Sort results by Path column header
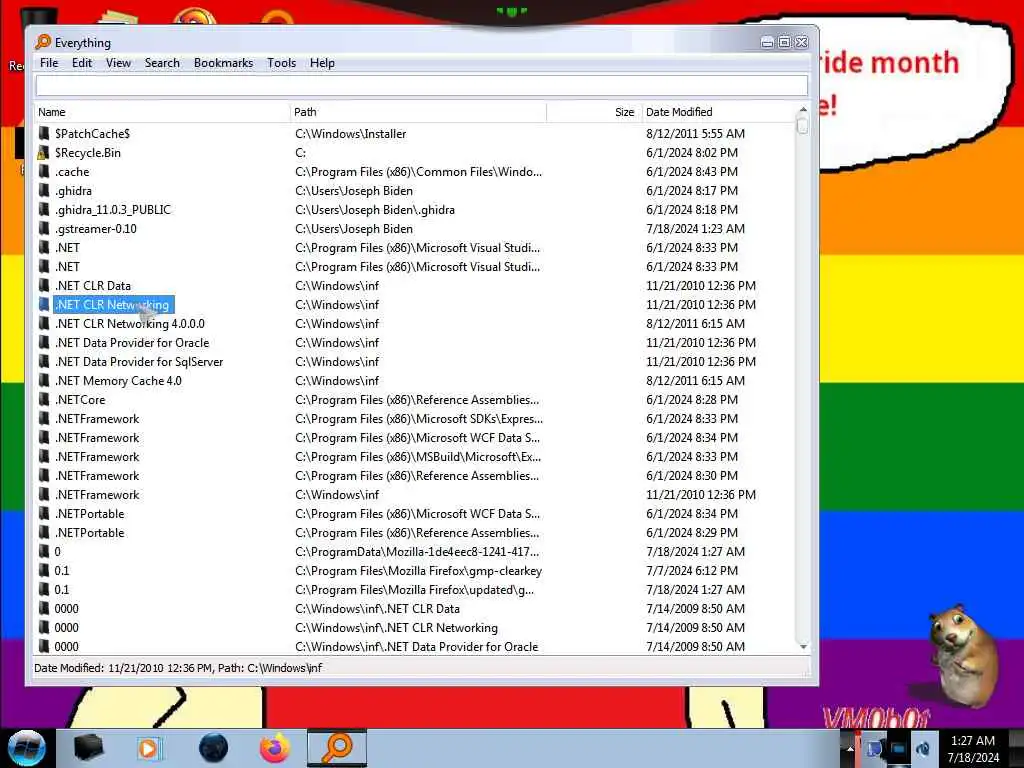The width and height of the screenshot is (1024, 768). tap(418, 112)
